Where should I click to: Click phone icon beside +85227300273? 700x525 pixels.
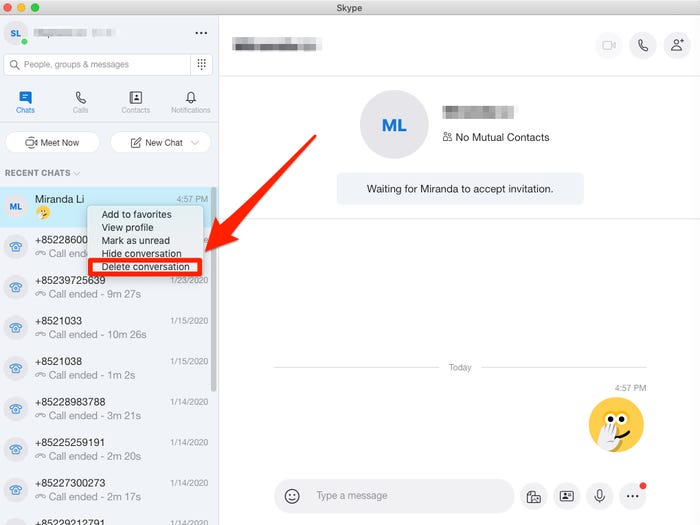coord(16,490)
